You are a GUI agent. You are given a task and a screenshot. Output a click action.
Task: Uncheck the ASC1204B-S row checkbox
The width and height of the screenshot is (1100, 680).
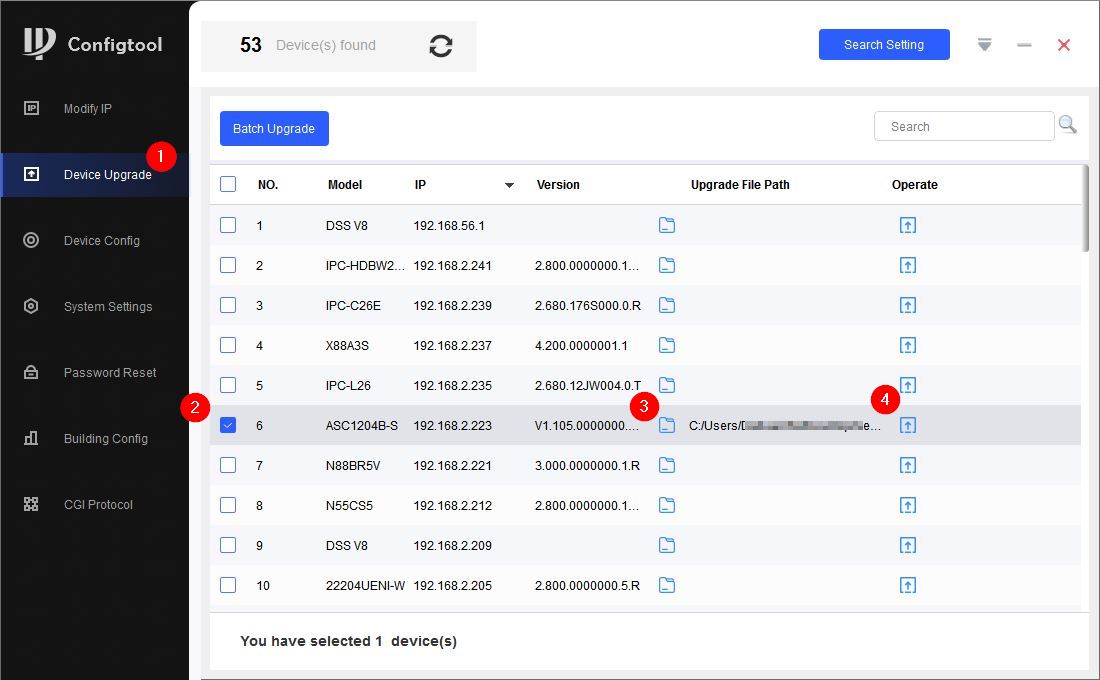click(x=228, y=425)
